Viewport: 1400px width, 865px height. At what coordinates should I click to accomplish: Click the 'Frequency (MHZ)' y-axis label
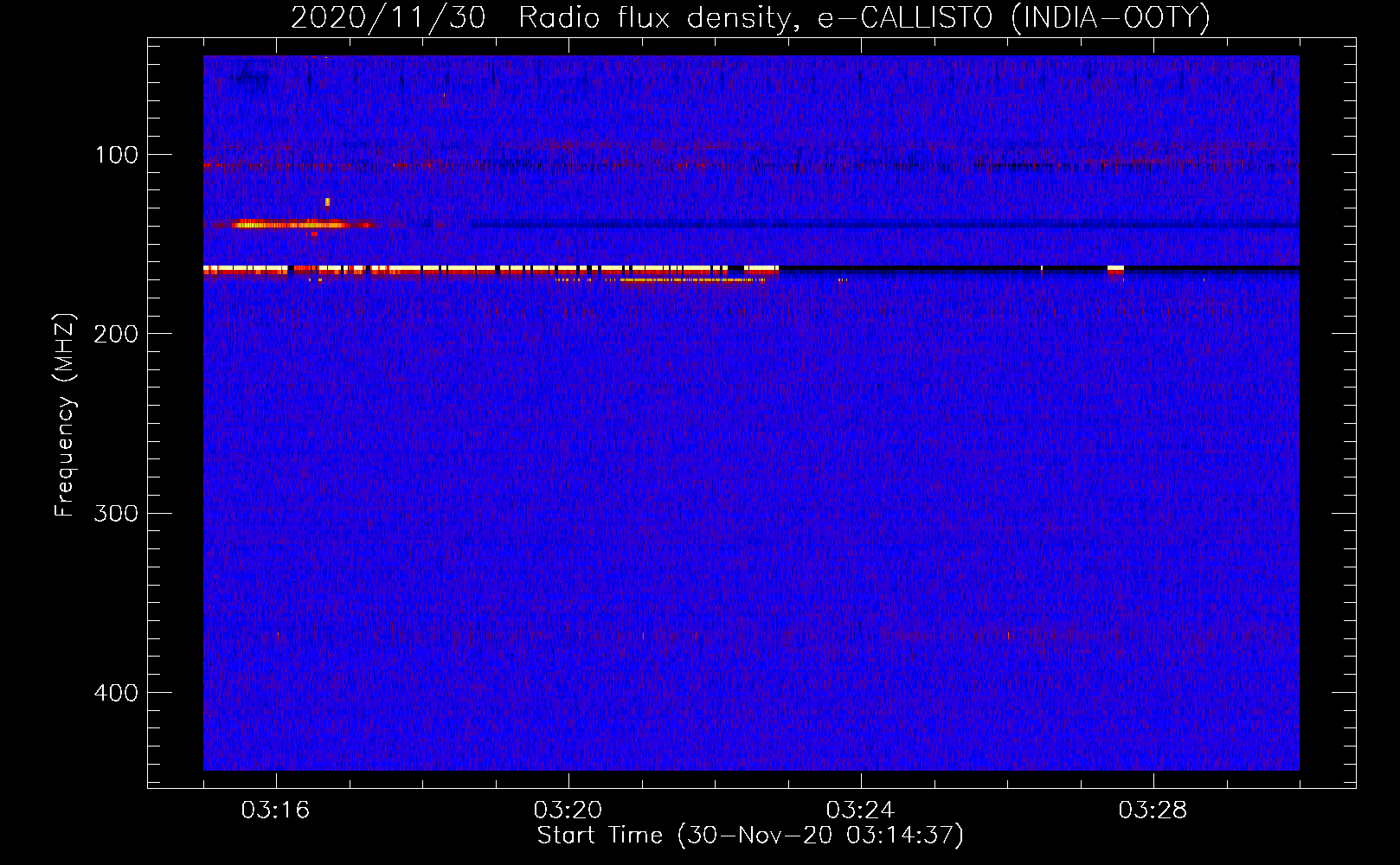(x=65, y=415)
